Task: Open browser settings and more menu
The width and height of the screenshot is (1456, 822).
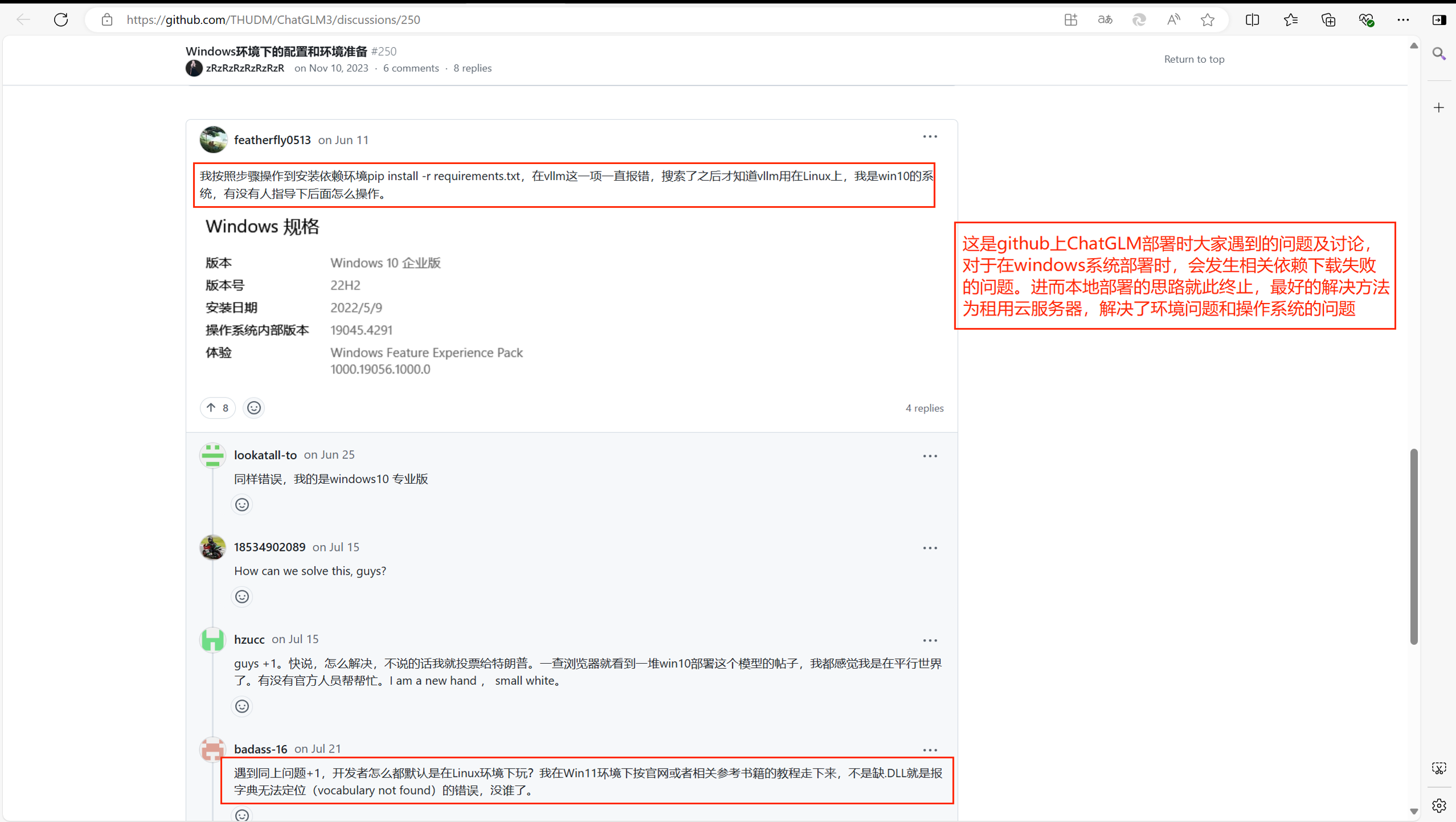Action: pyautogui.click(x=1403, y=20)
